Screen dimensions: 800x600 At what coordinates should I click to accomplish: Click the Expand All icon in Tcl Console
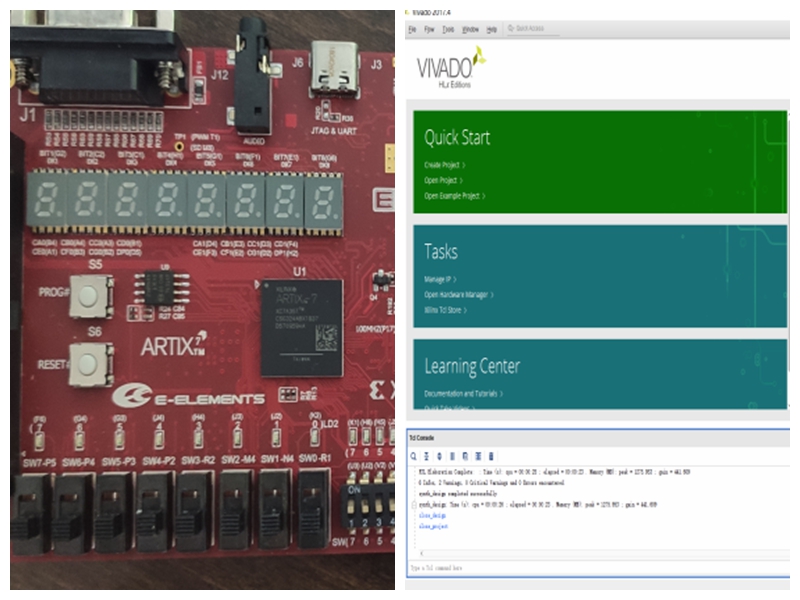440,456
